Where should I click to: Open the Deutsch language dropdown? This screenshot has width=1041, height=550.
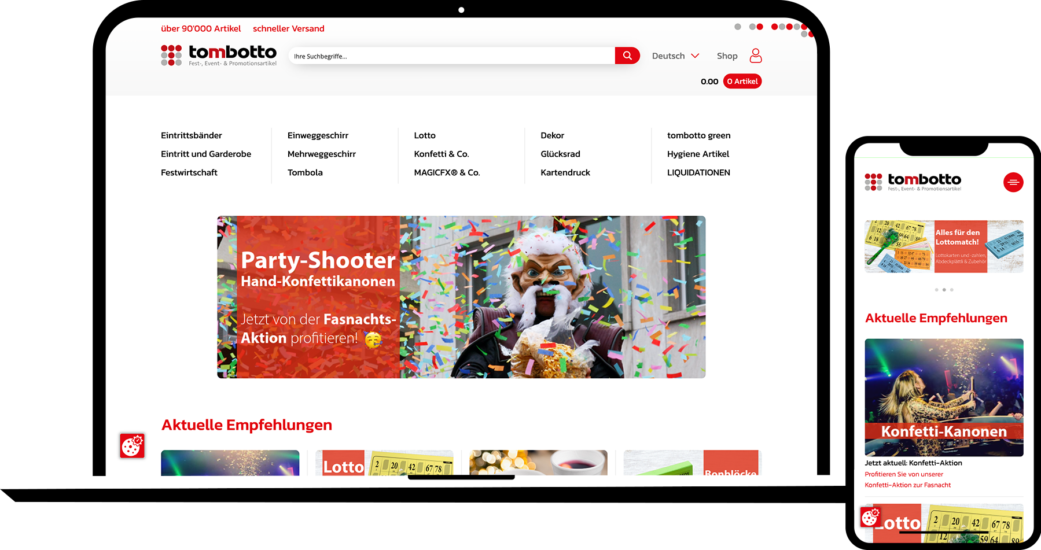(675, 56)
